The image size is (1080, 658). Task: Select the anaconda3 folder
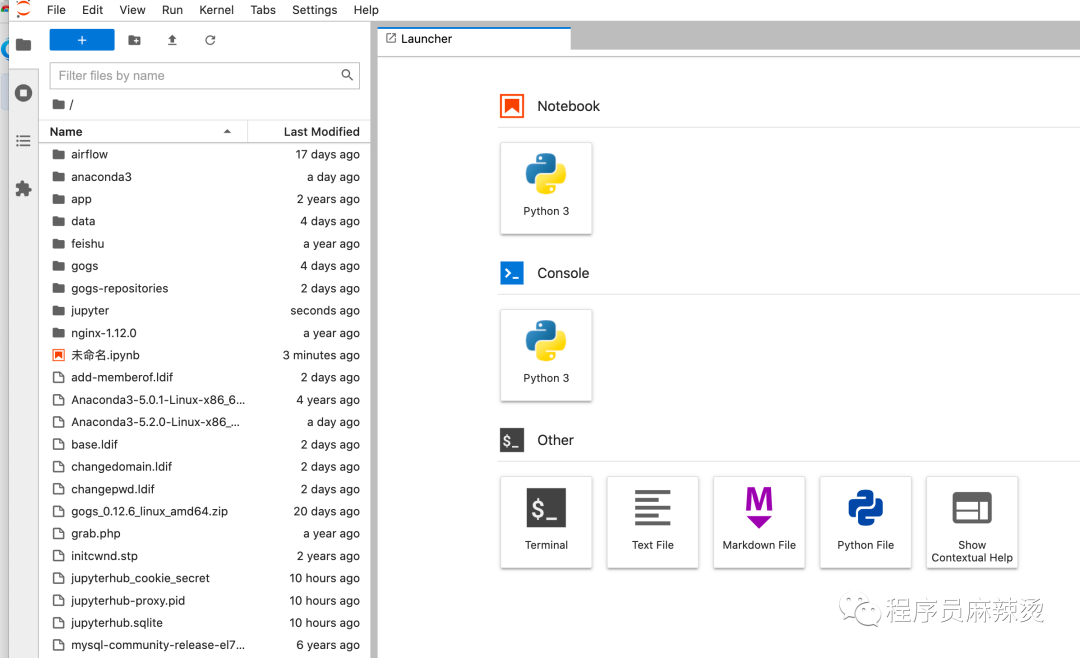click(x=205, y=176)
